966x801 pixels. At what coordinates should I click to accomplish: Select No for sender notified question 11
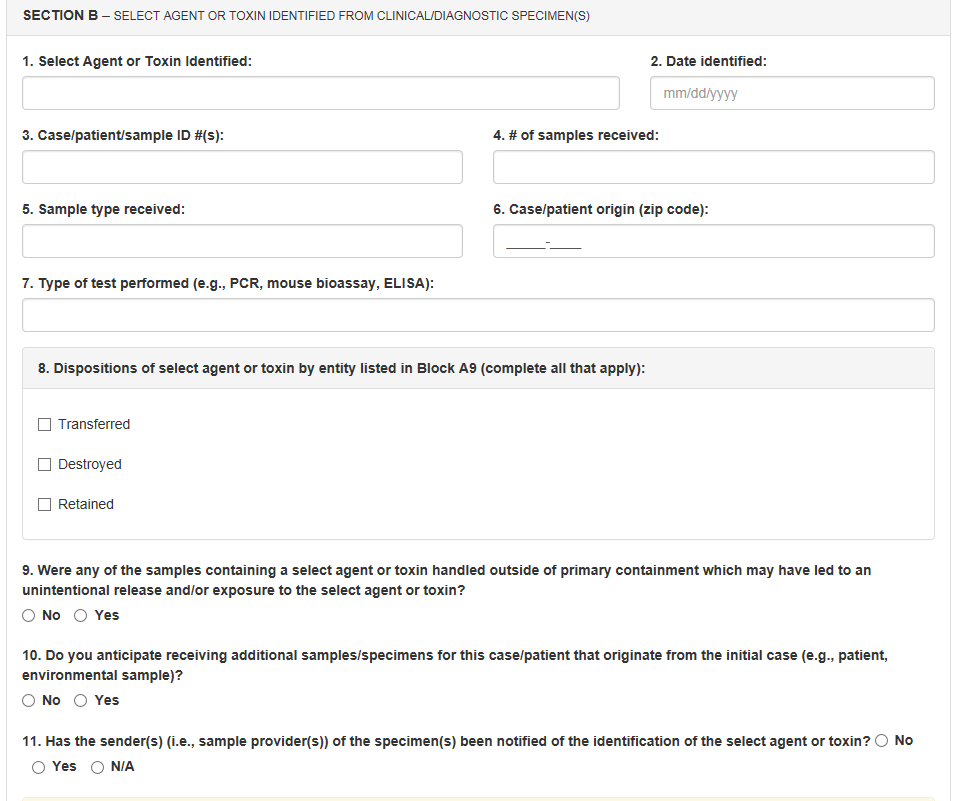coord(882,741)
